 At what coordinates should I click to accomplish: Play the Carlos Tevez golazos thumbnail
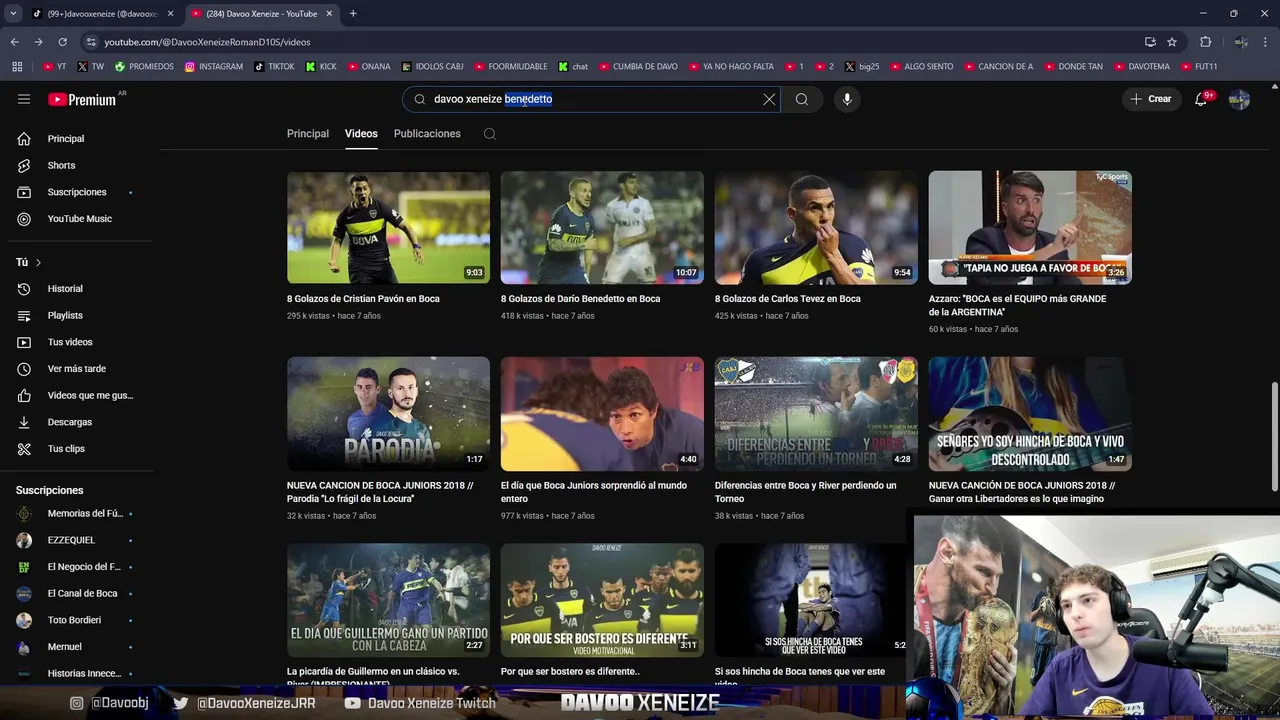pos(816,227)
